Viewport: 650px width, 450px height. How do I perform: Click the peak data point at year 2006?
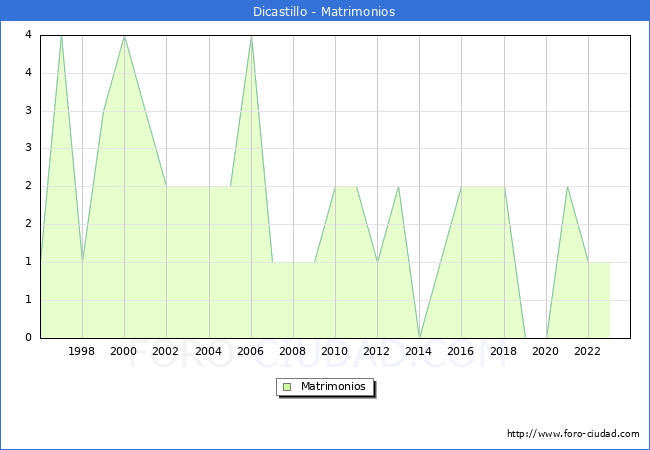tap(251, 36)
